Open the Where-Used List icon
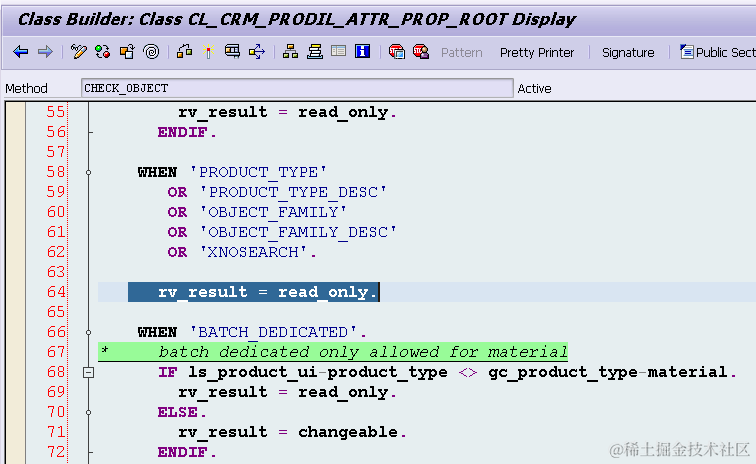Image resolution: width=756 pixels, height=464 pixels. 257,52
